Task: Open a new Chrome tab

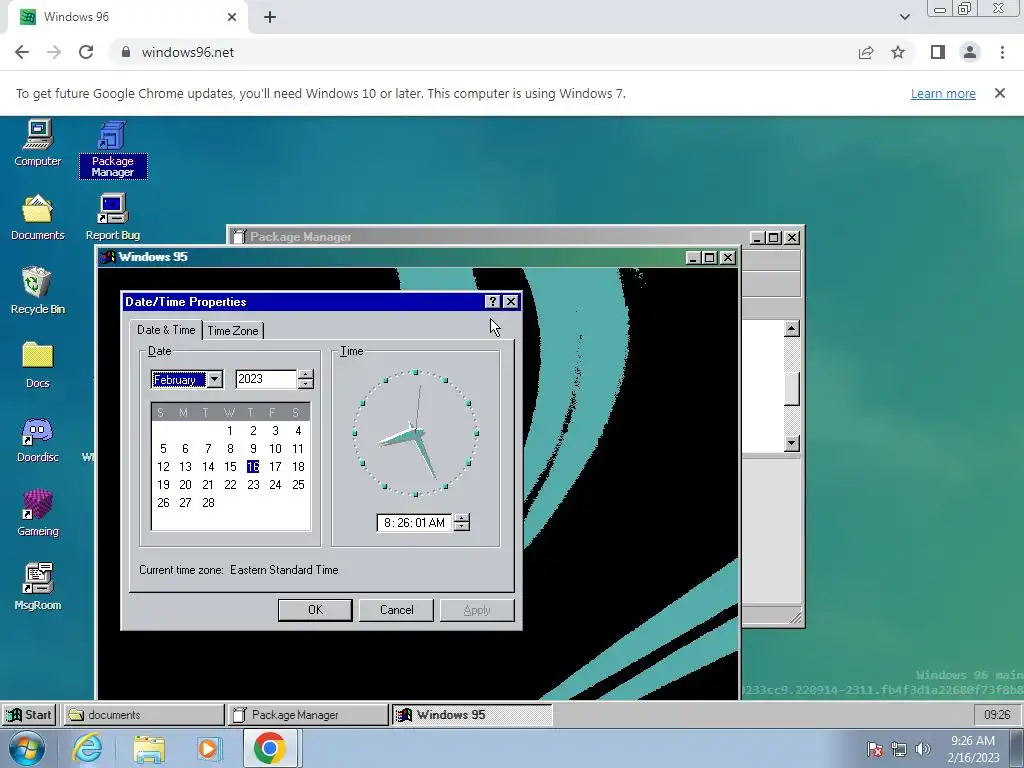Action: 270,17
